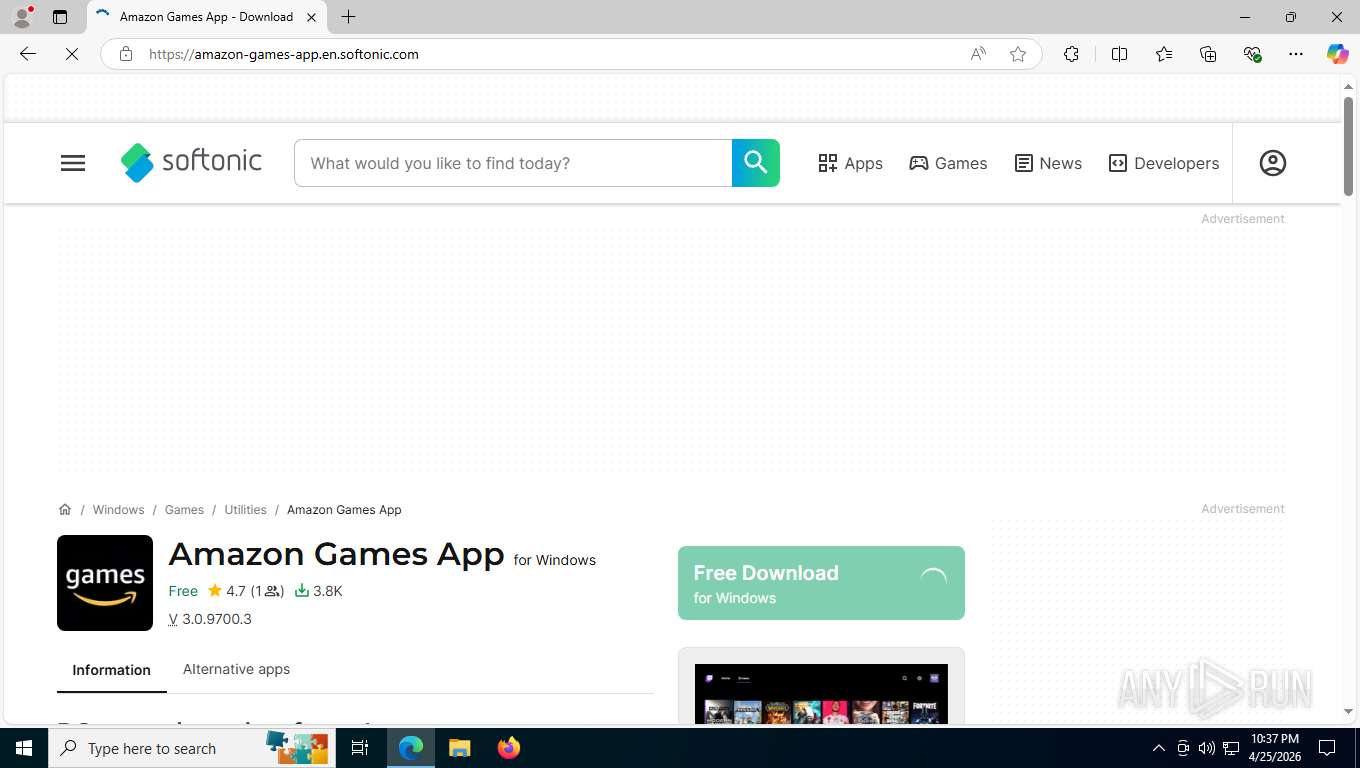This screenshot has width=1360, height=768.
Task: Go to Utilities breadcrumb link
Action: pos(245,509)
